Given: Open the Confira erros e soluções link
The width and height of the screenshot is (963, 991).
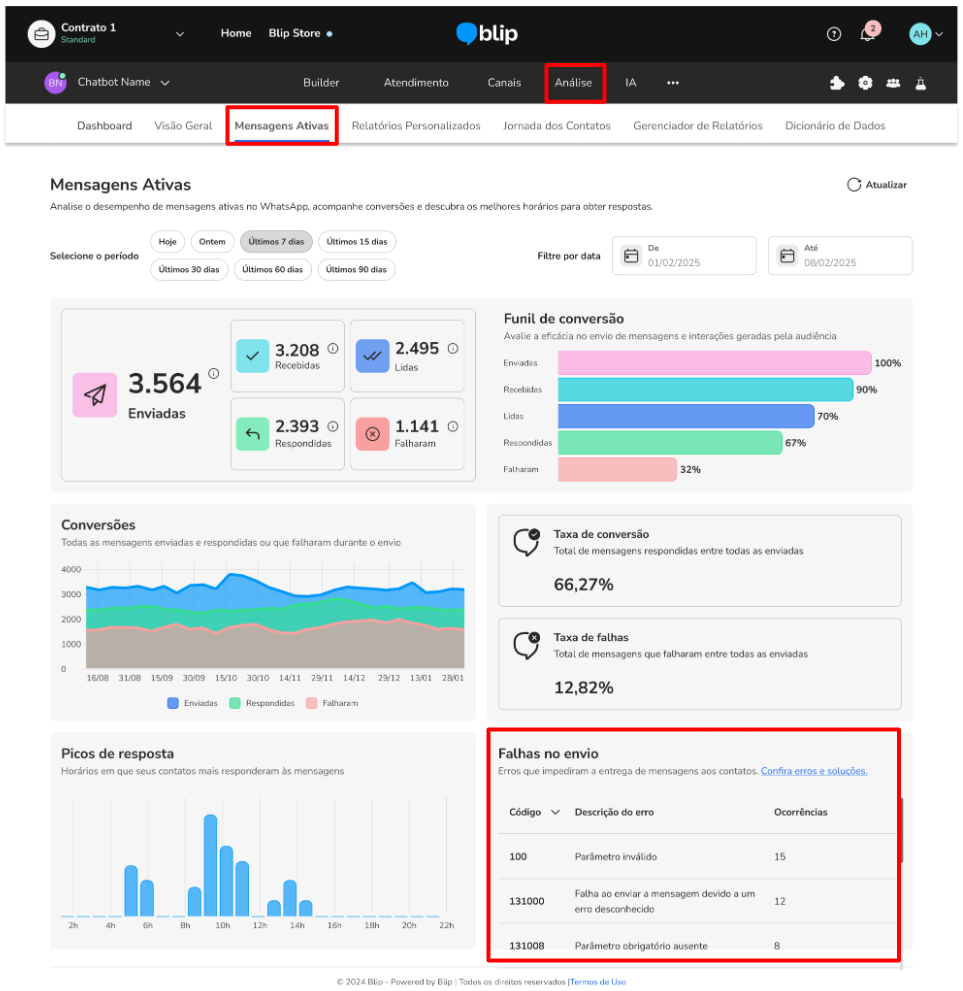Looking at the screenshot, I should (x=814, y=771).
